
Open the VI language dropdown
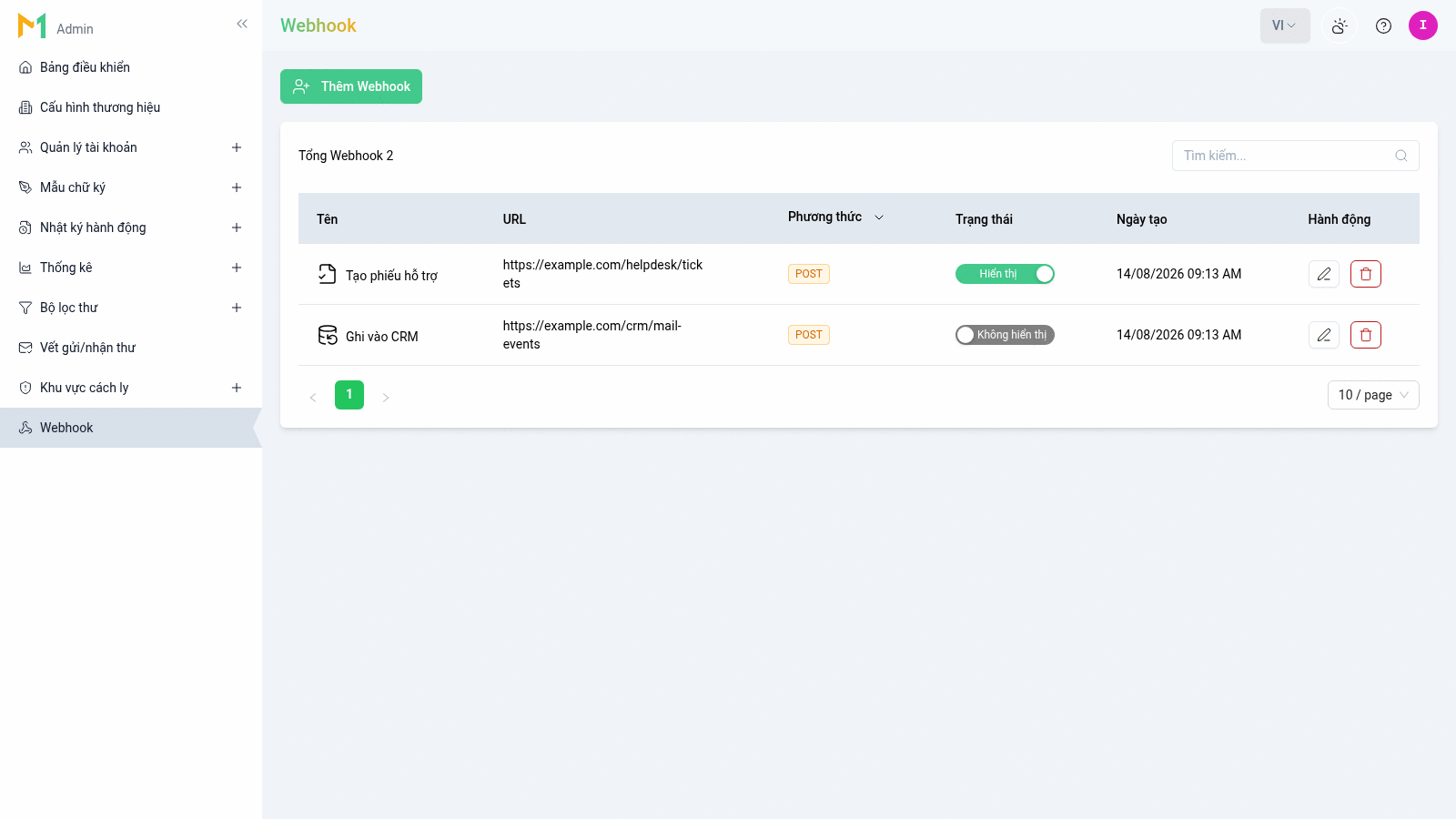pyautogui.click(x=1285, y=25)
